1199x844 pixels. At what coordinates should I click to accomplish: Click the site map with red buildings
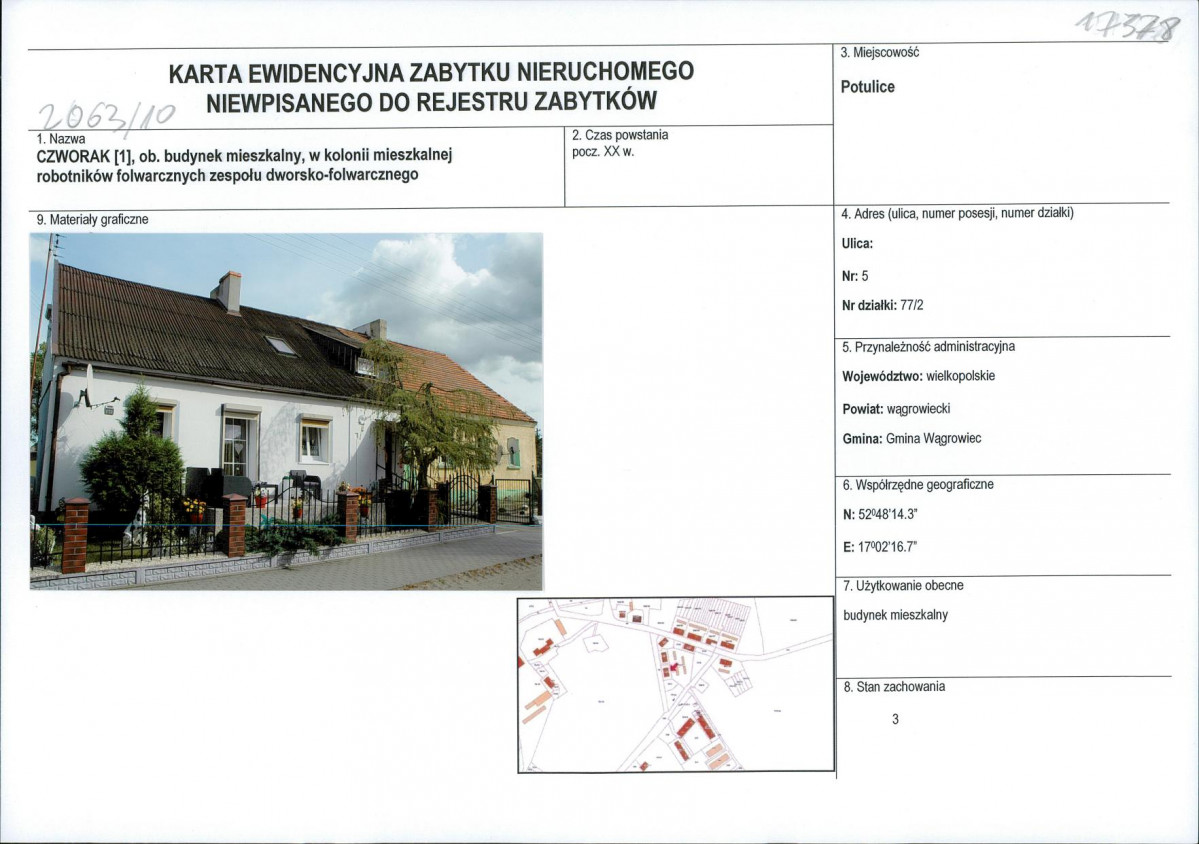[676, 684]
